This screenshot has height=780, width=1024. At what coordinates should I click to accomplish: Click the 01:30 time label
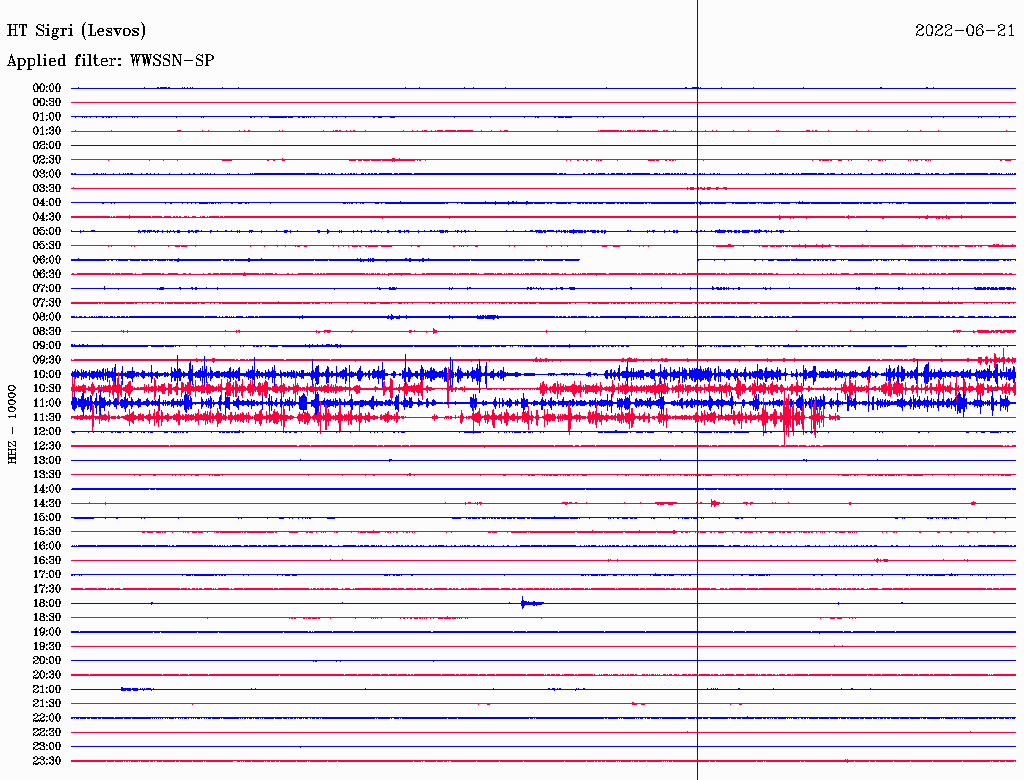click(x=47, y=131)
